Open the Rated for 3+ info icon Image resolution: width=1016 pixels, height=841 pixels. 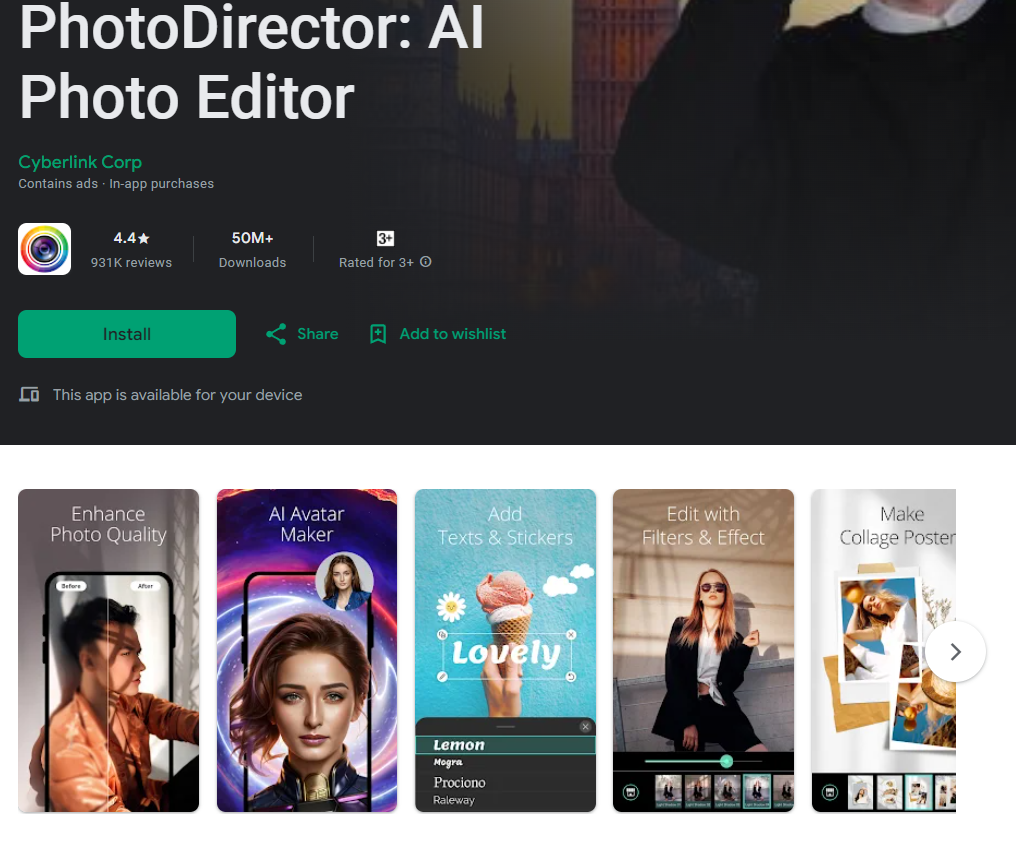[x=426, y=262]
